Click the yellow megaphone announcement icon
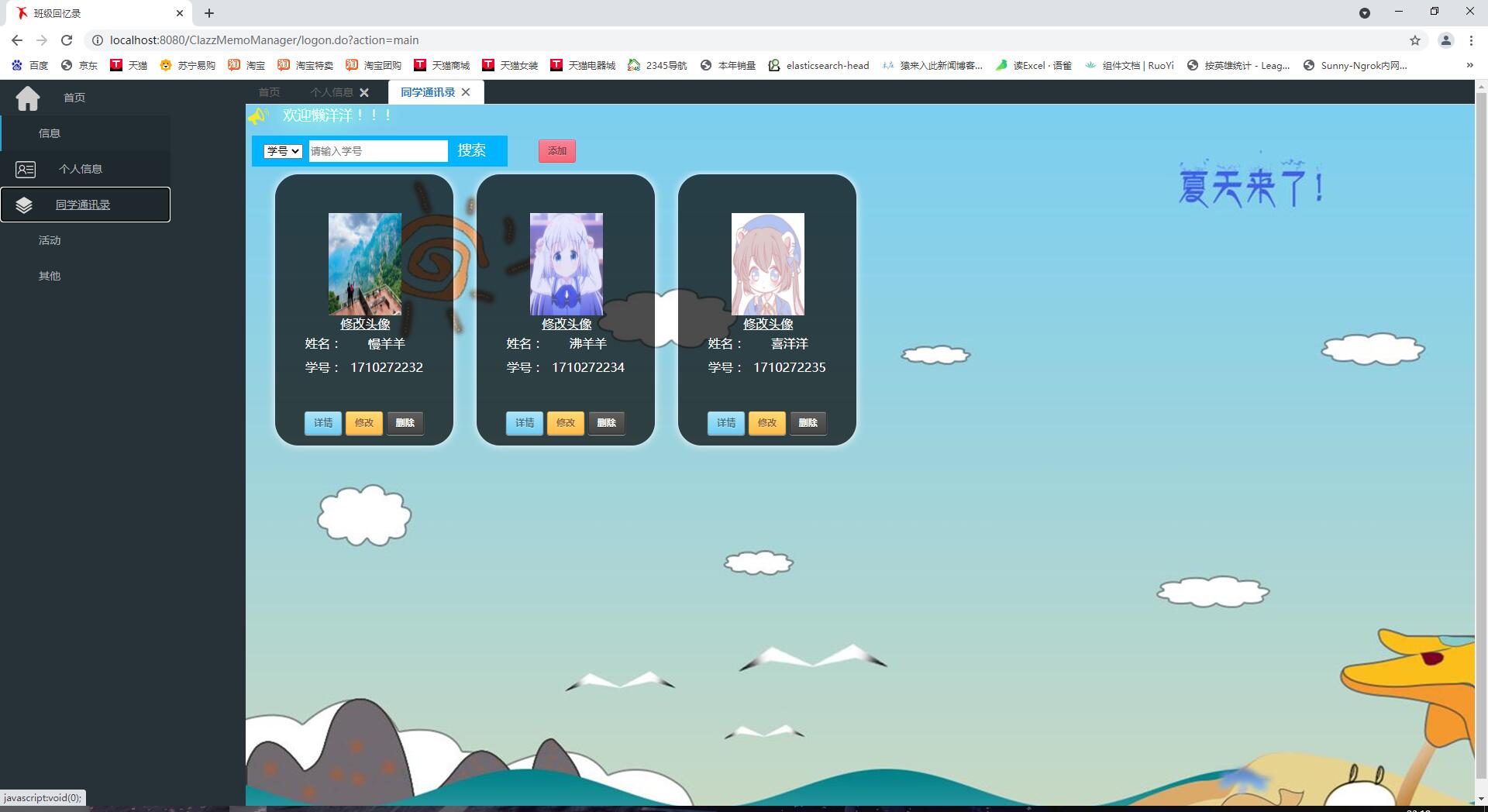The height and width of the screenshot is (812, 1488). (258, 116)
